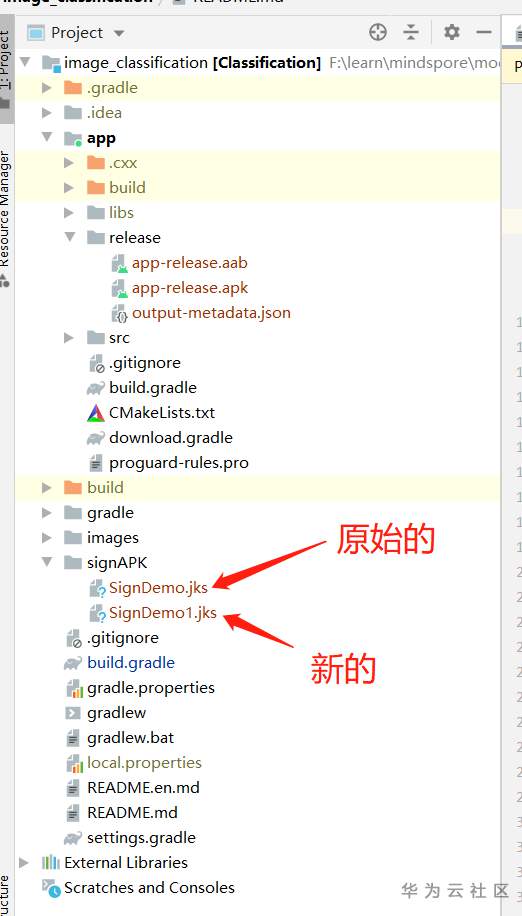Viewport: 522px width, 916px height.
Task: Click the External Libraries bars icon
Action: [x=51, y=863]
